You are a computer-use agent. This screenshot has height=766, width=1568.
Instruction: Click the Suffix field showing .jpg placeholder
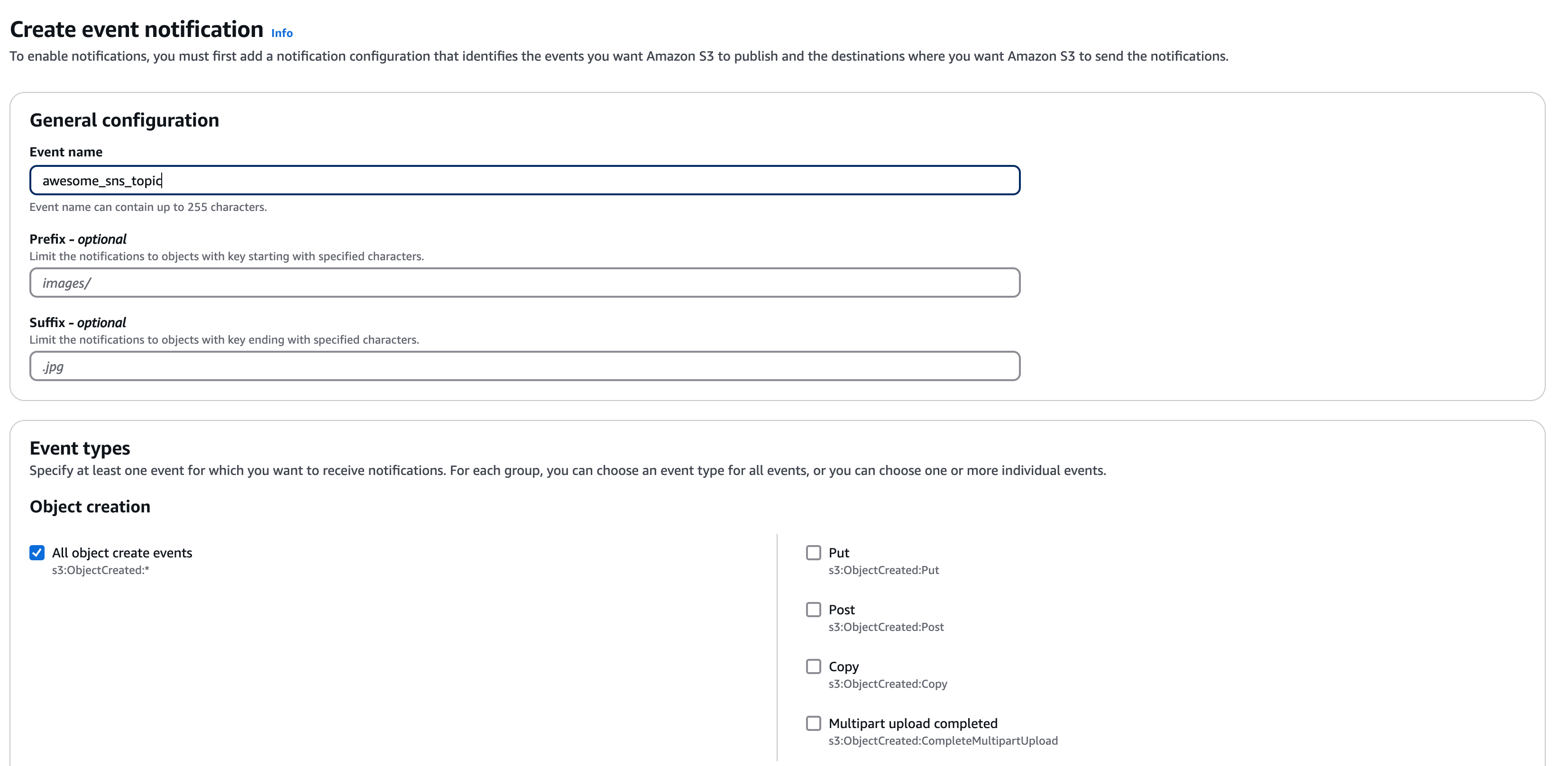(x=524, y=366)
